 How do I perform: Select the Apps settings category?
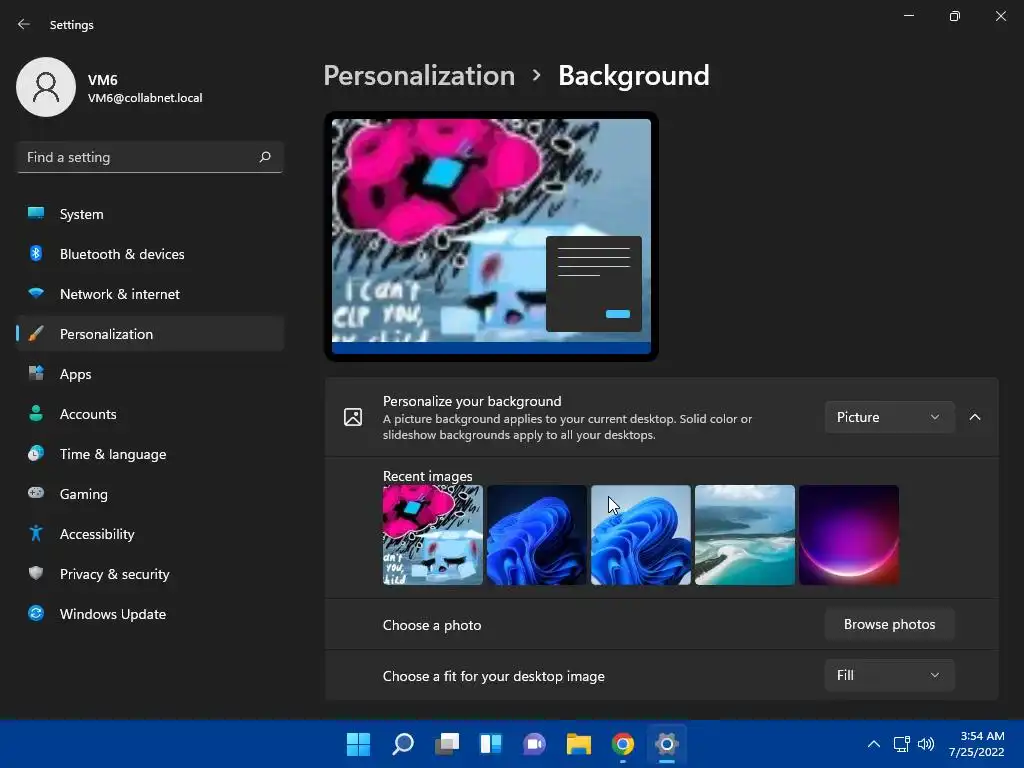pyautogui.click(x=150, y=374)
